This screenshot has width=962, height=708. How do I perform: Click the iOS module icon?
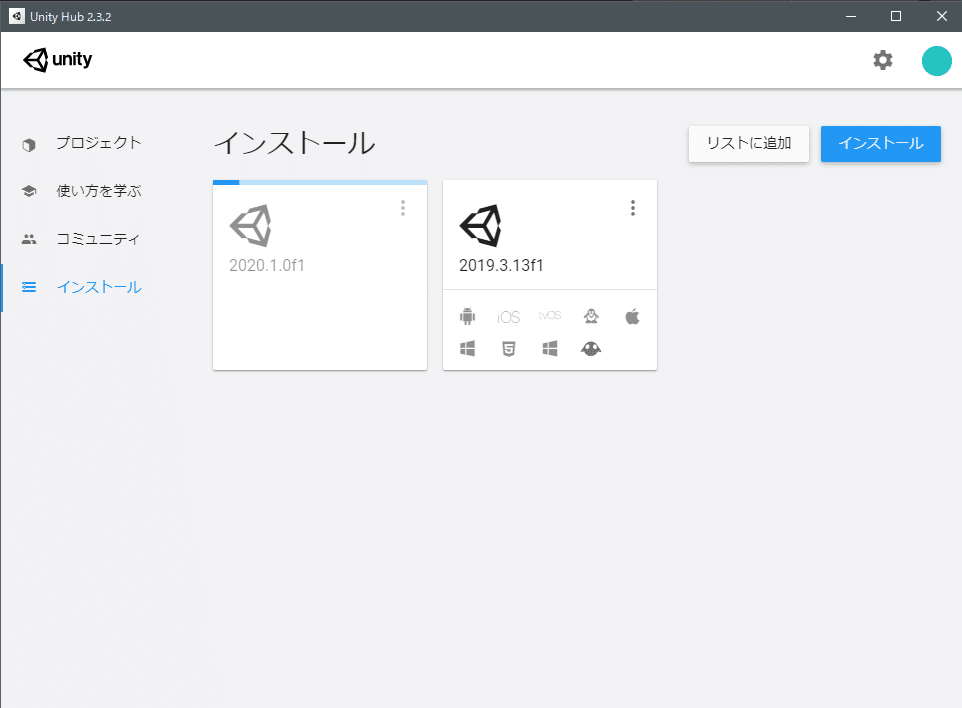[x=508, y=315]
